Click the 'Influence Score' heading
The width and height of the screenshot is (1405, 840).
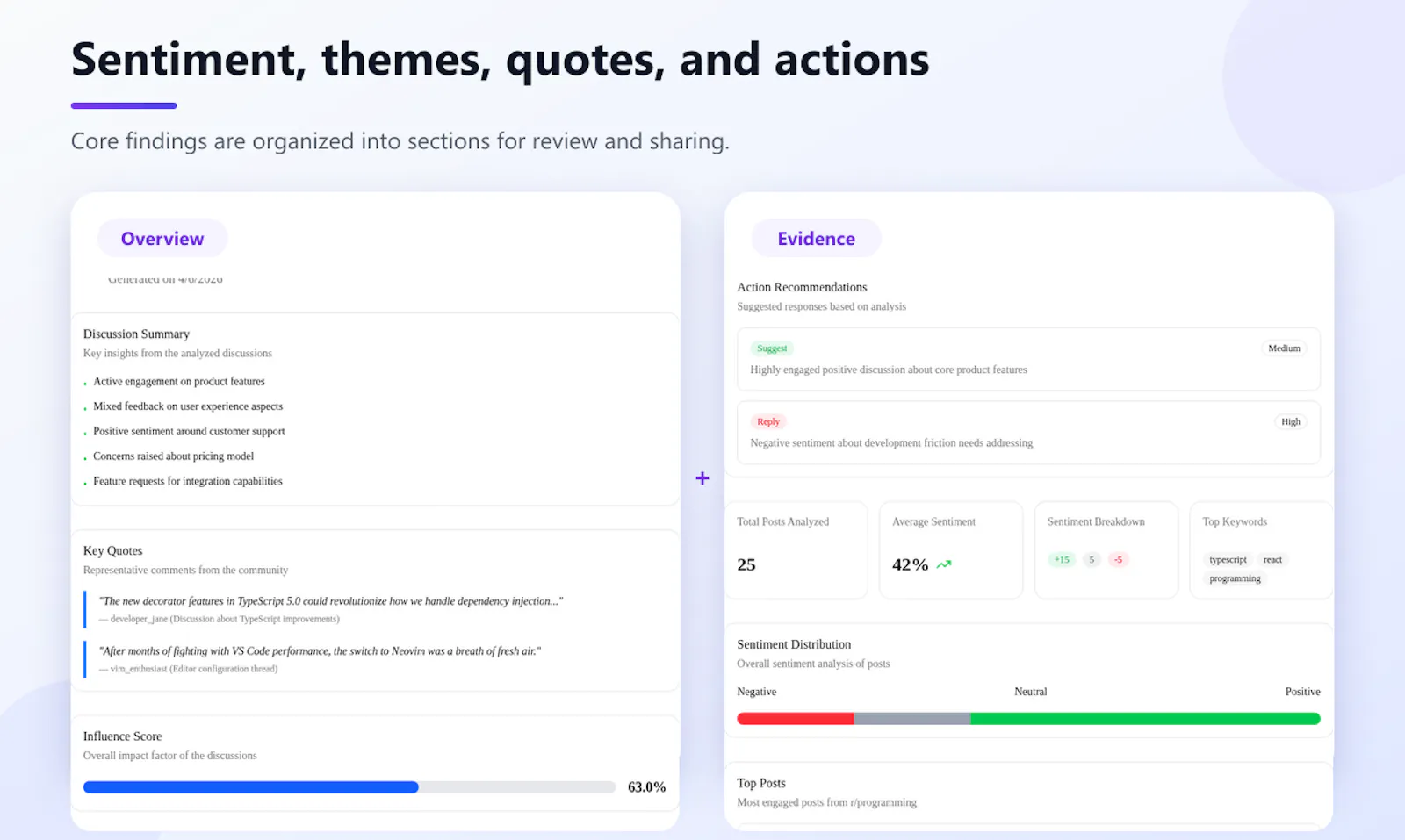tap(122, 736)
